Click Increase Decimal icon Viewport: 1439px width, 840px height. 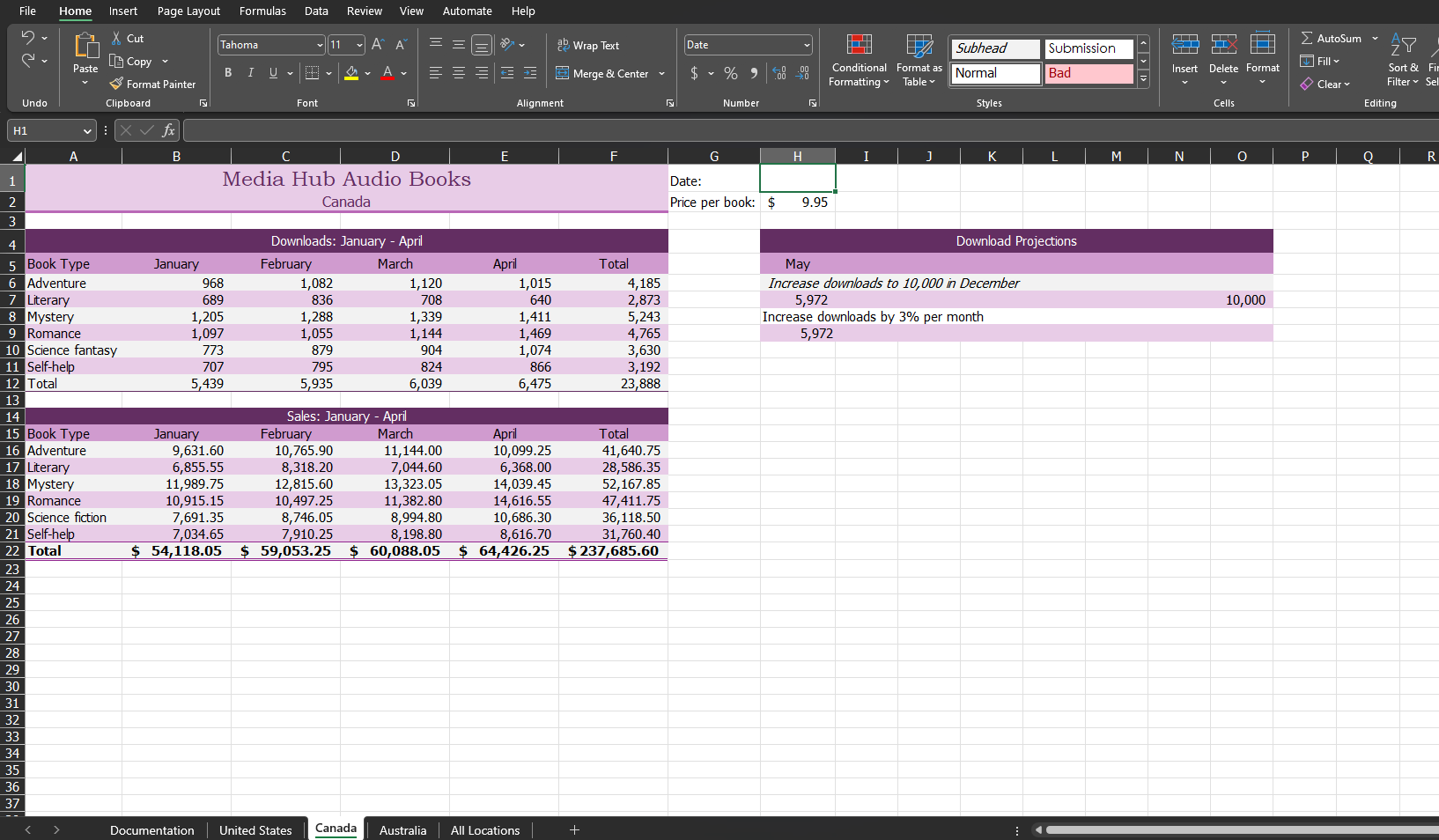pyautogui.click(x=779, y=73)
